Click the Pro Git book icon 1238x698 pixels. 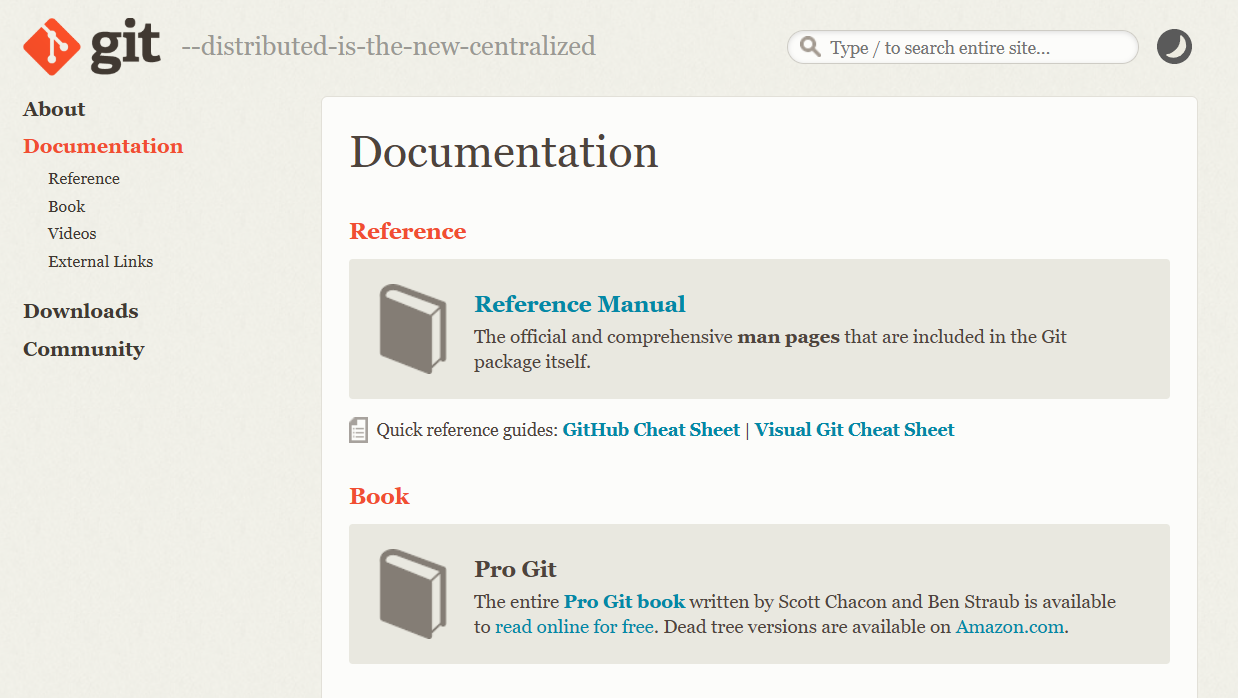click(412, 594)
